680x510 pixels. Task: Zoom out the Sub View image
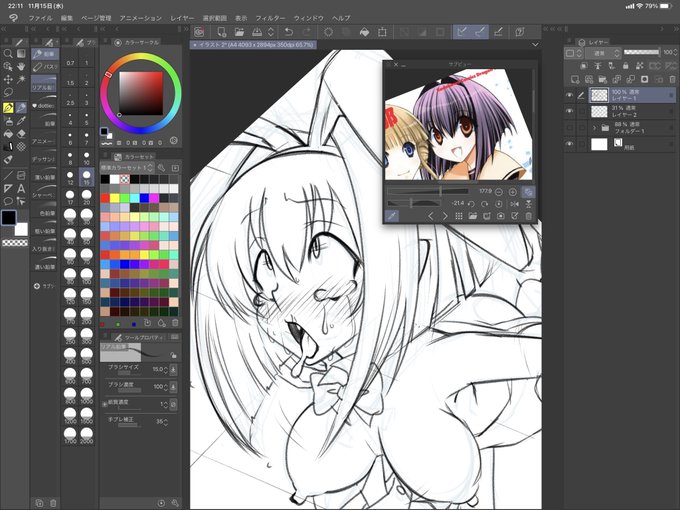pos(499,192)
